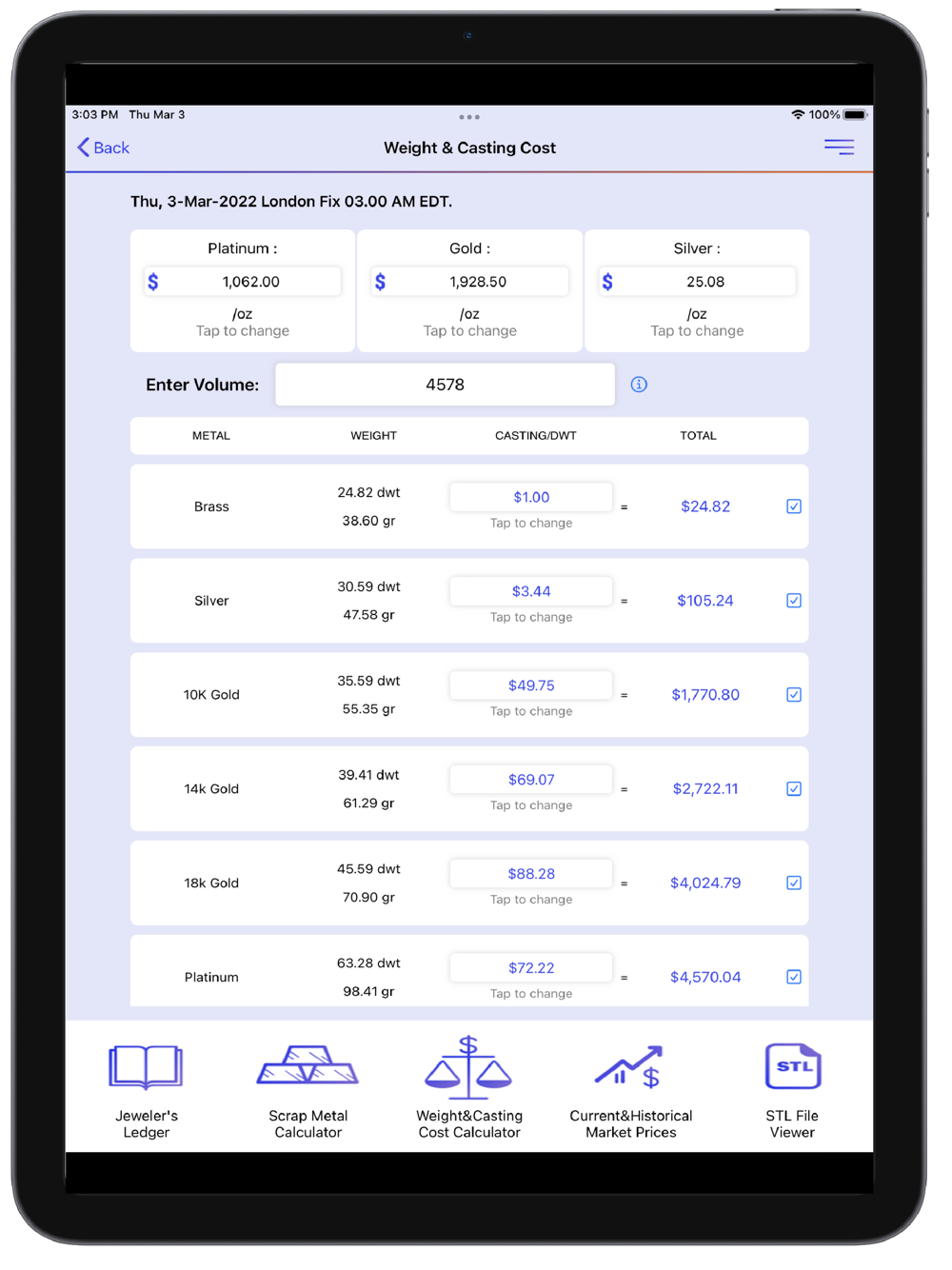This screenshot has width=952, height=1270.
Task: Uncheck the Silver row checkbox
Action: click(x=794, y=601)
